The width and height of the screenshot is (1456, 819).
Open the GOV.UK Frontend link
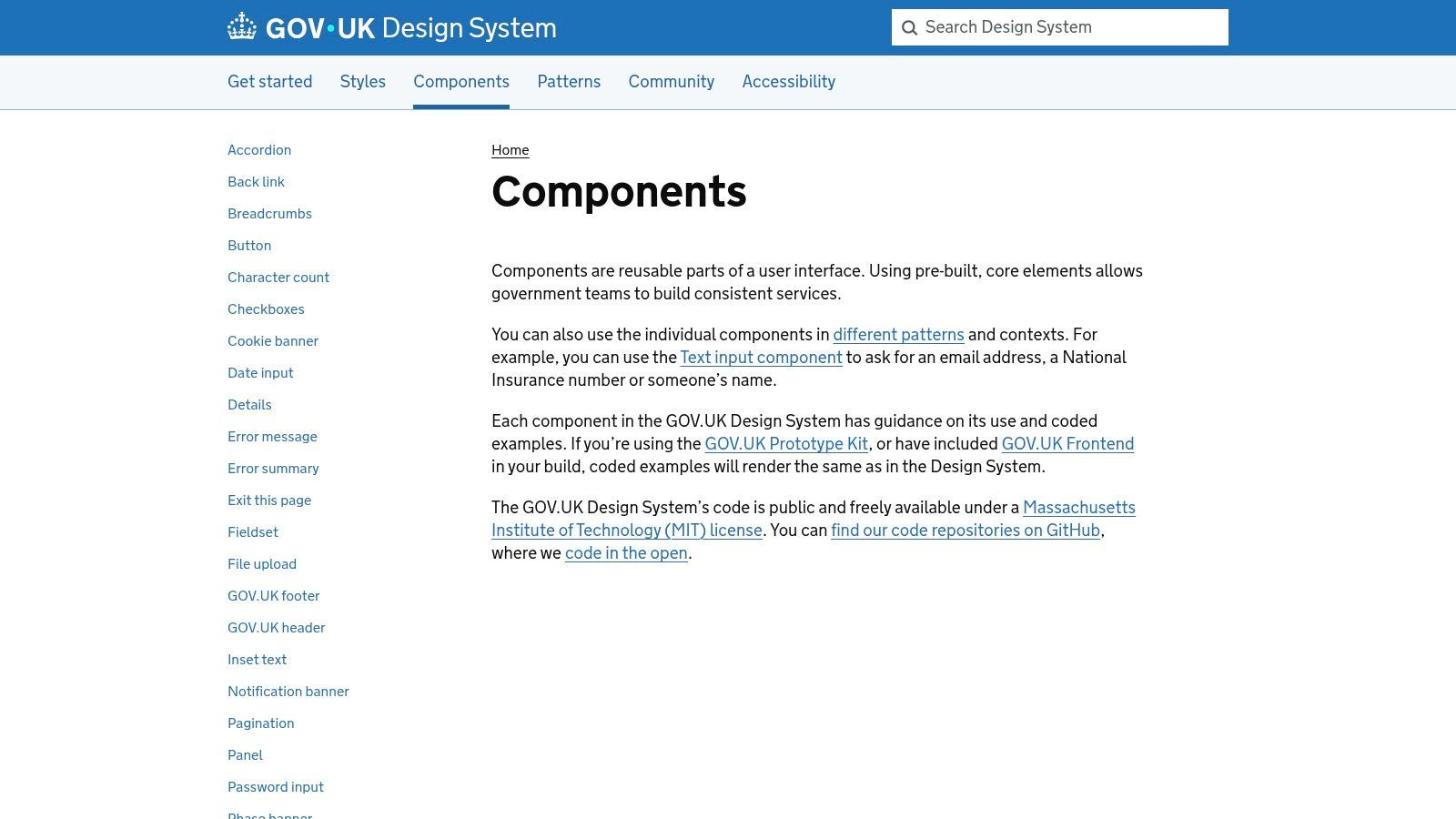pyautogui.click(x=1067, y=444)
